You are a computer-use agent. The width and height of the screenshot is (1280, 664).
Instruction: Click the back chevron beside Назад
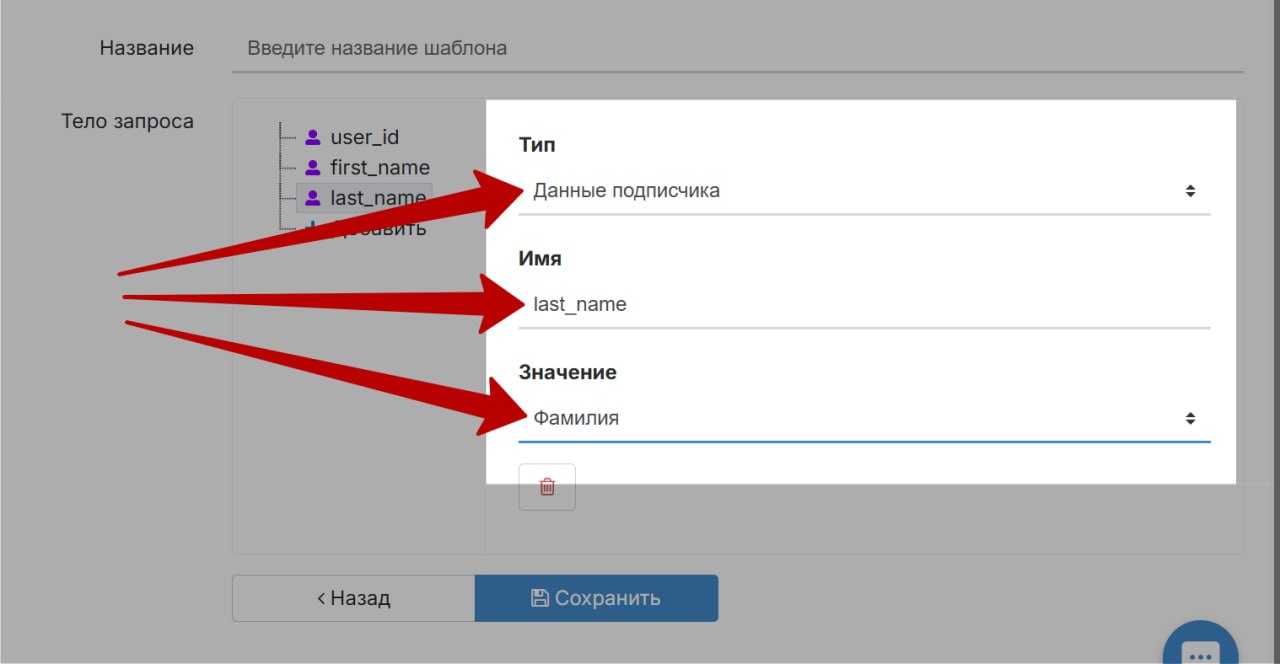coord(321,598)
